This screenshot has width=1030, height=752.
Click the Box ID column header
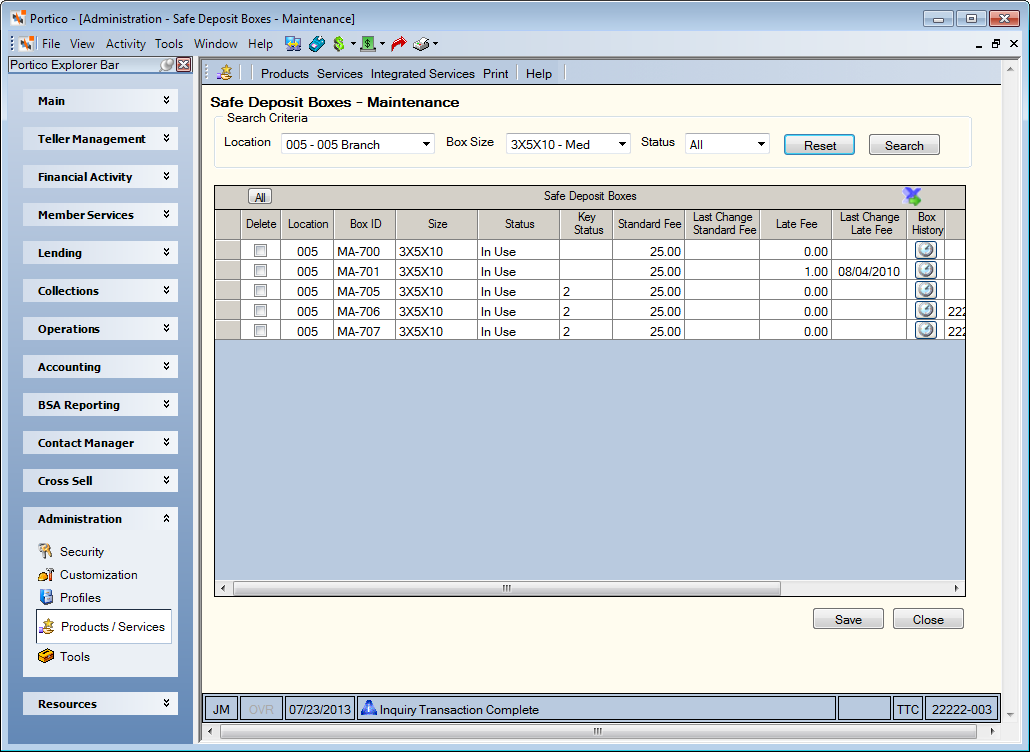pyautogui.click(x=365, y=224)
